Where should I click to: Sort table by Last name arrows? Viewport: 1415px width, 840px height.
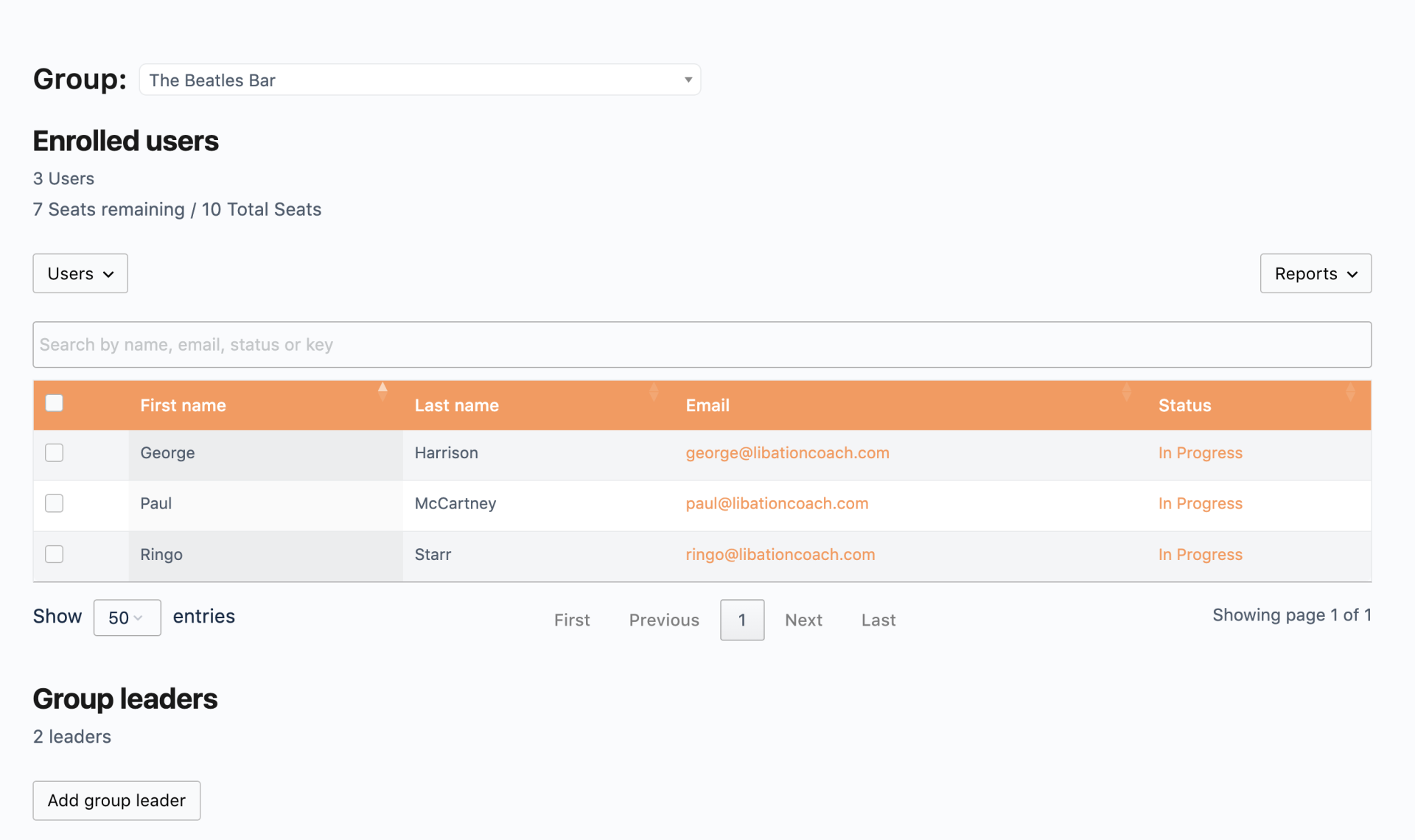654,391
